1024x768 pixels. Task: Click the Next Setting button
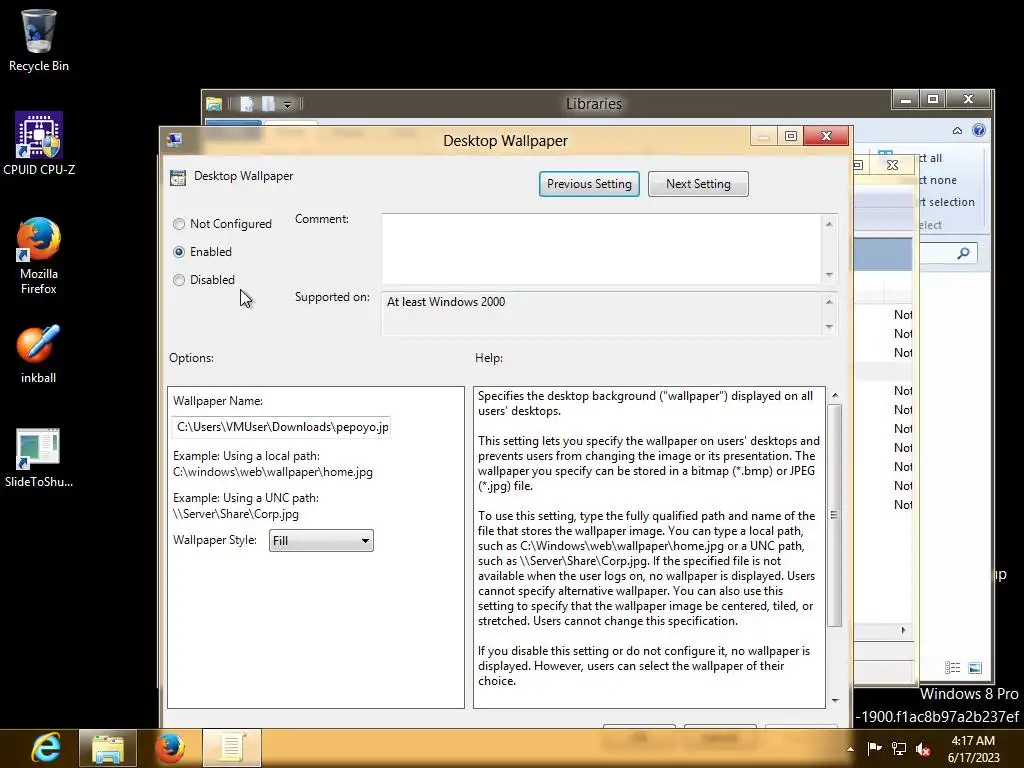pos(698,184)
